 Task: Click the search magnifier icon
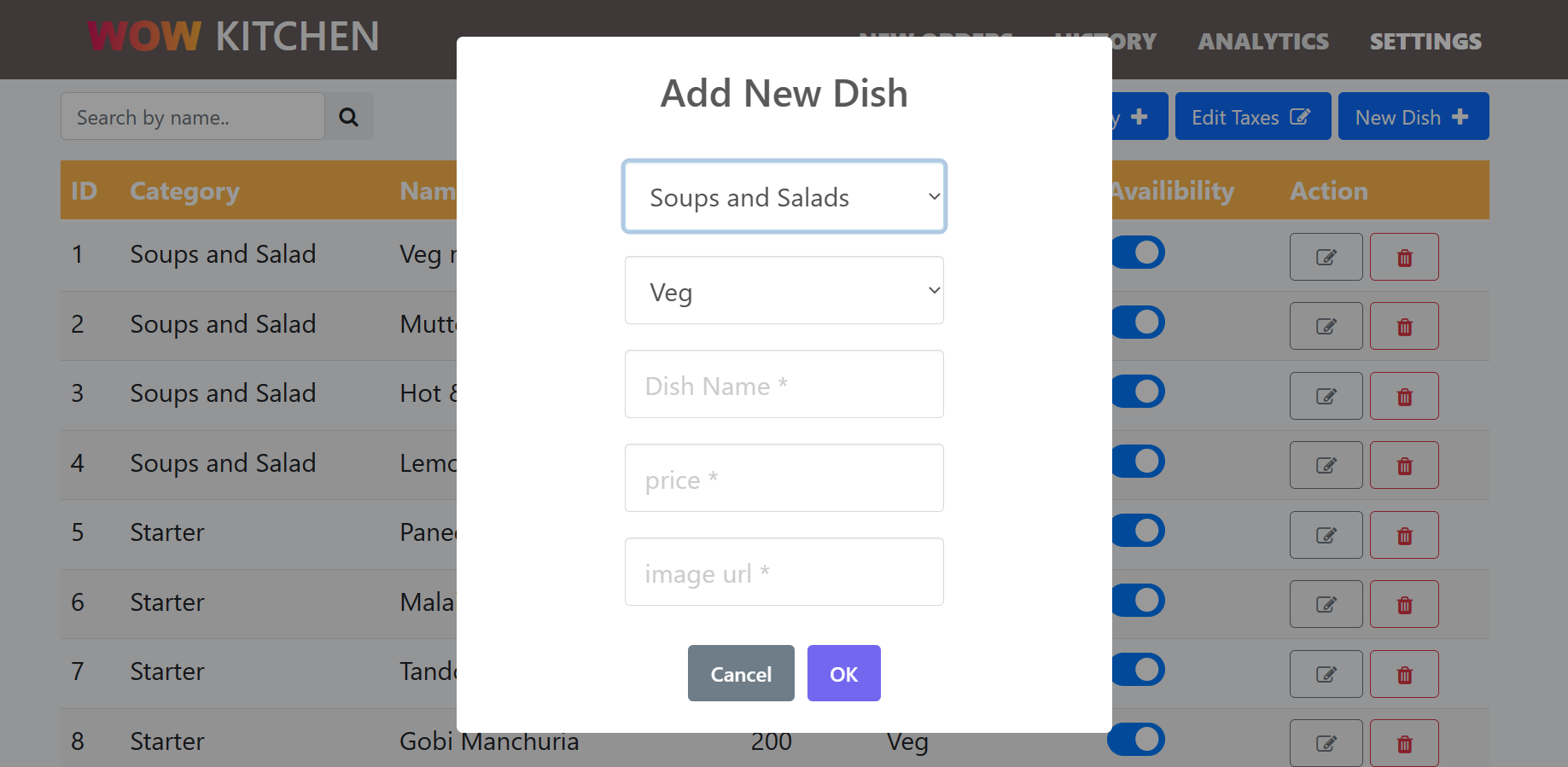point(349,116)
